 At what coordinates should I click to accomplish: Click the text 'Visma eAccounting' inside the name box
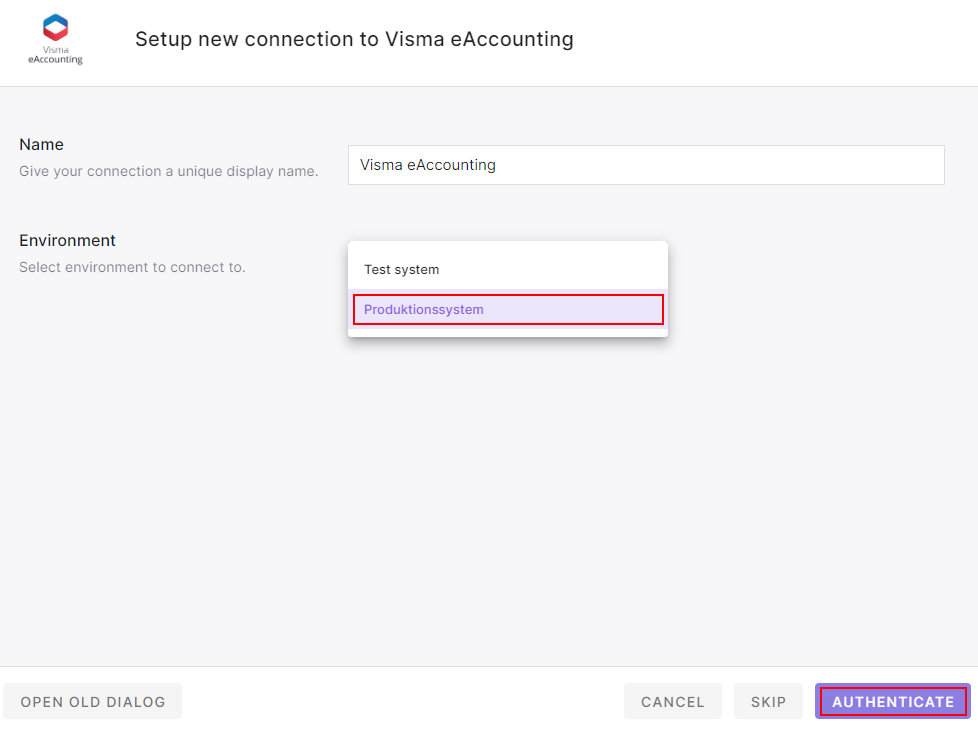(x=428, y=165)
